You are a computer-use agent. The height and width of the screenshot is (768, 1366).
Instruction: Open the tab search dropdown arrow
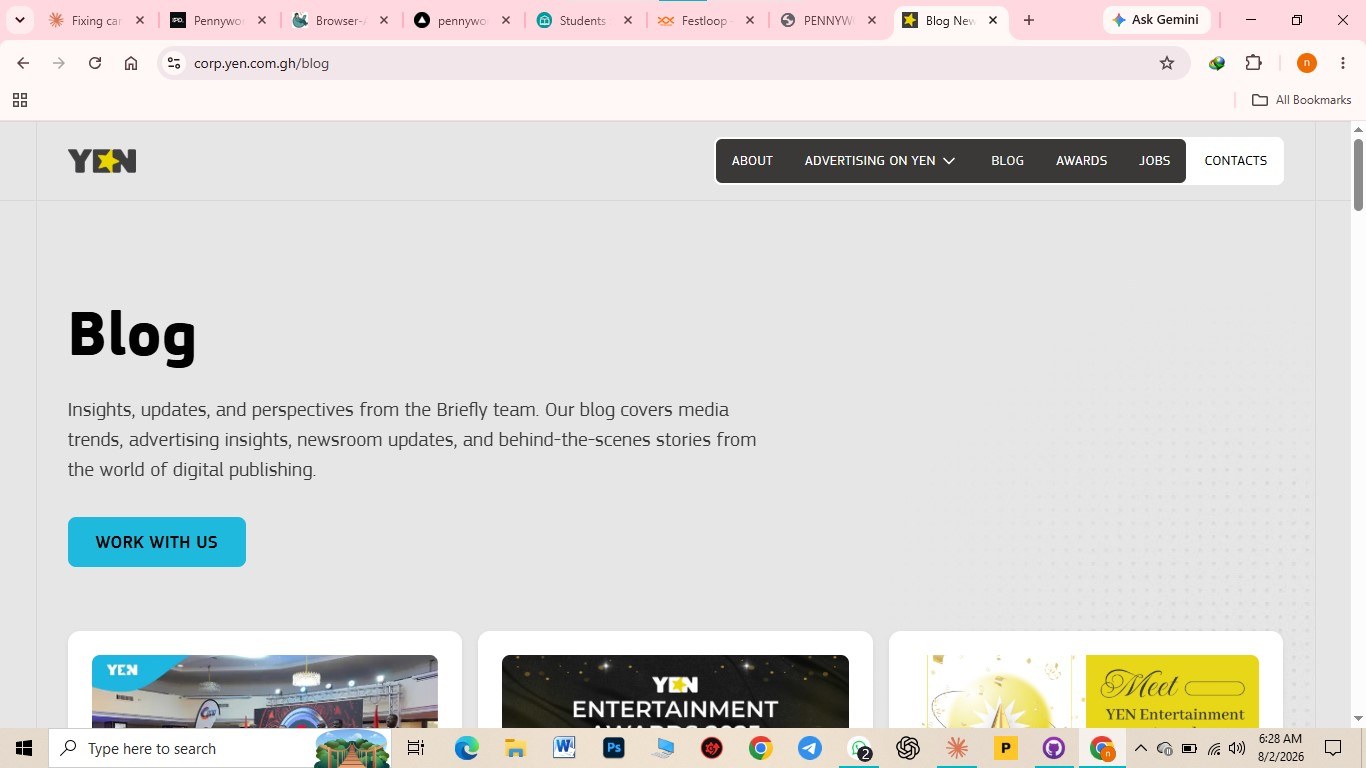[x=19, y=20]
